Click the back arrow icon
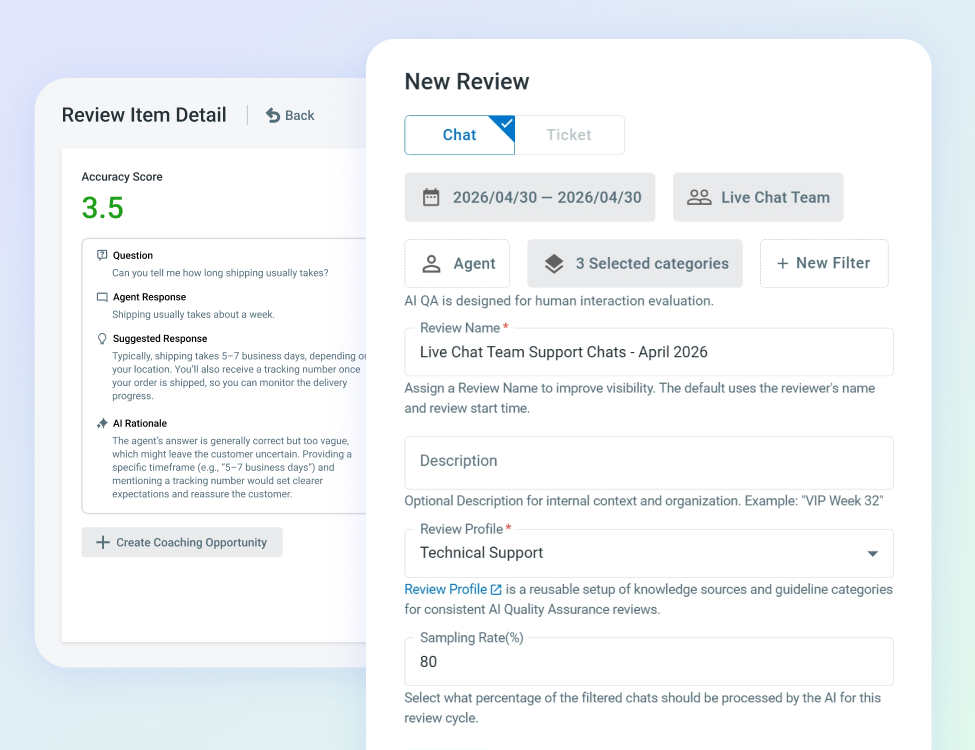The width and height of the screenshot is (975, 750). (273, 116)
